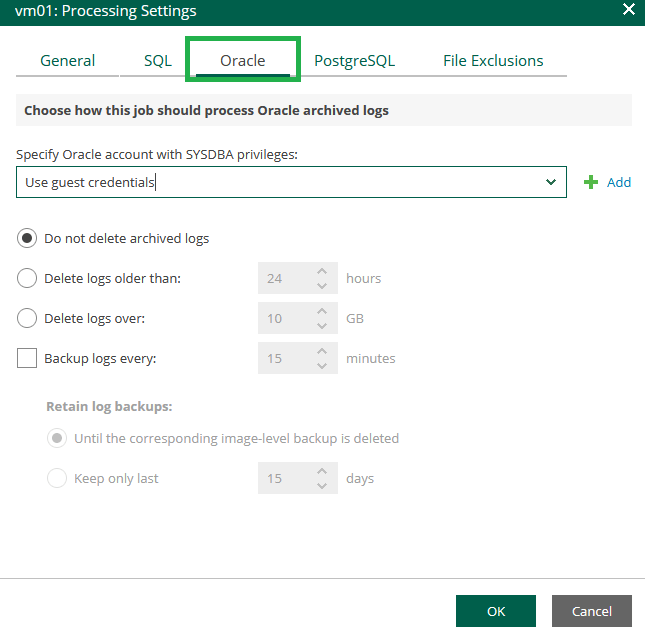Select Delete logs older than option
The width and height of the screenshot is (645, 642).
click(x=27, y=278)
